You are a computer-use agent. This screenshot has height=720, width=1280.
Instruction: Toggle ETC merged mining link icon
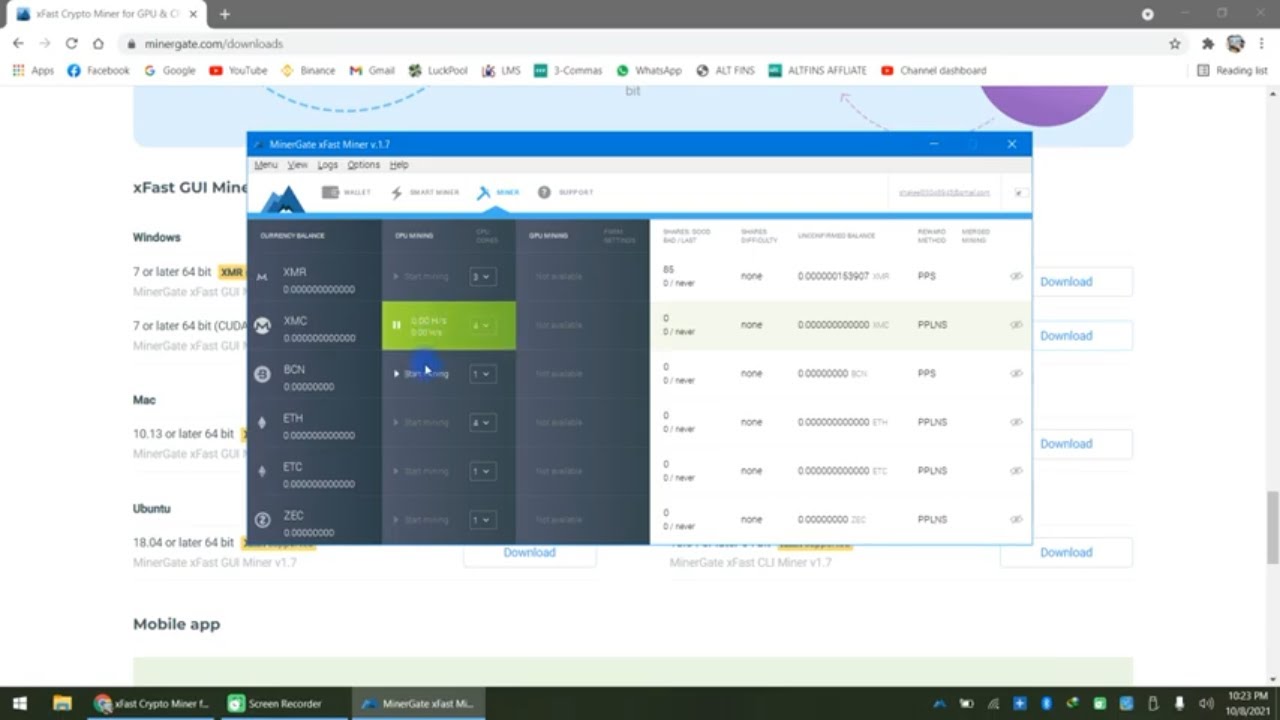1016,471
